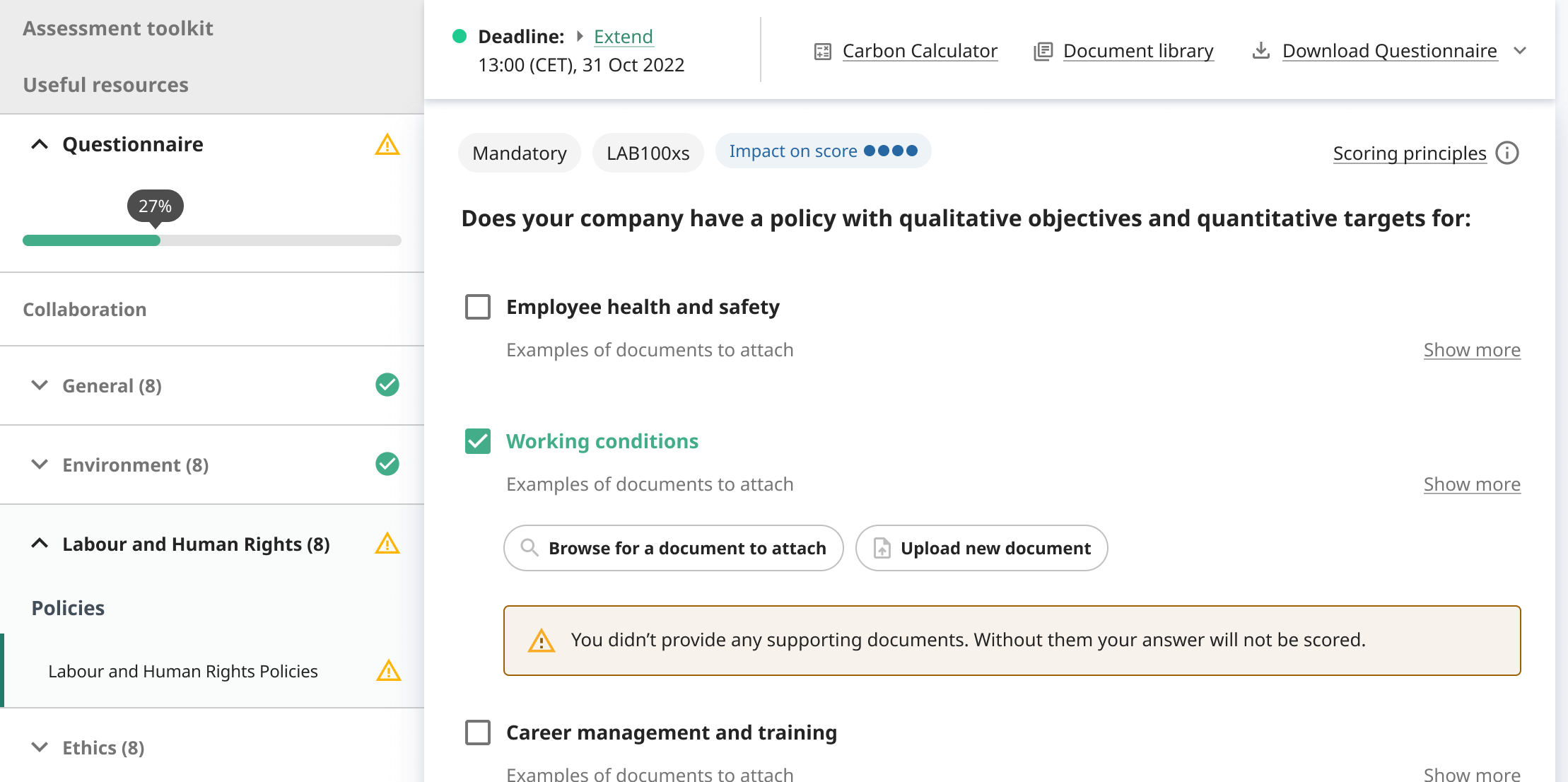This screenshot has height=782, width=1568.
Task: Click the 27% questionnaire progress bar
Action: pos(211,240)
